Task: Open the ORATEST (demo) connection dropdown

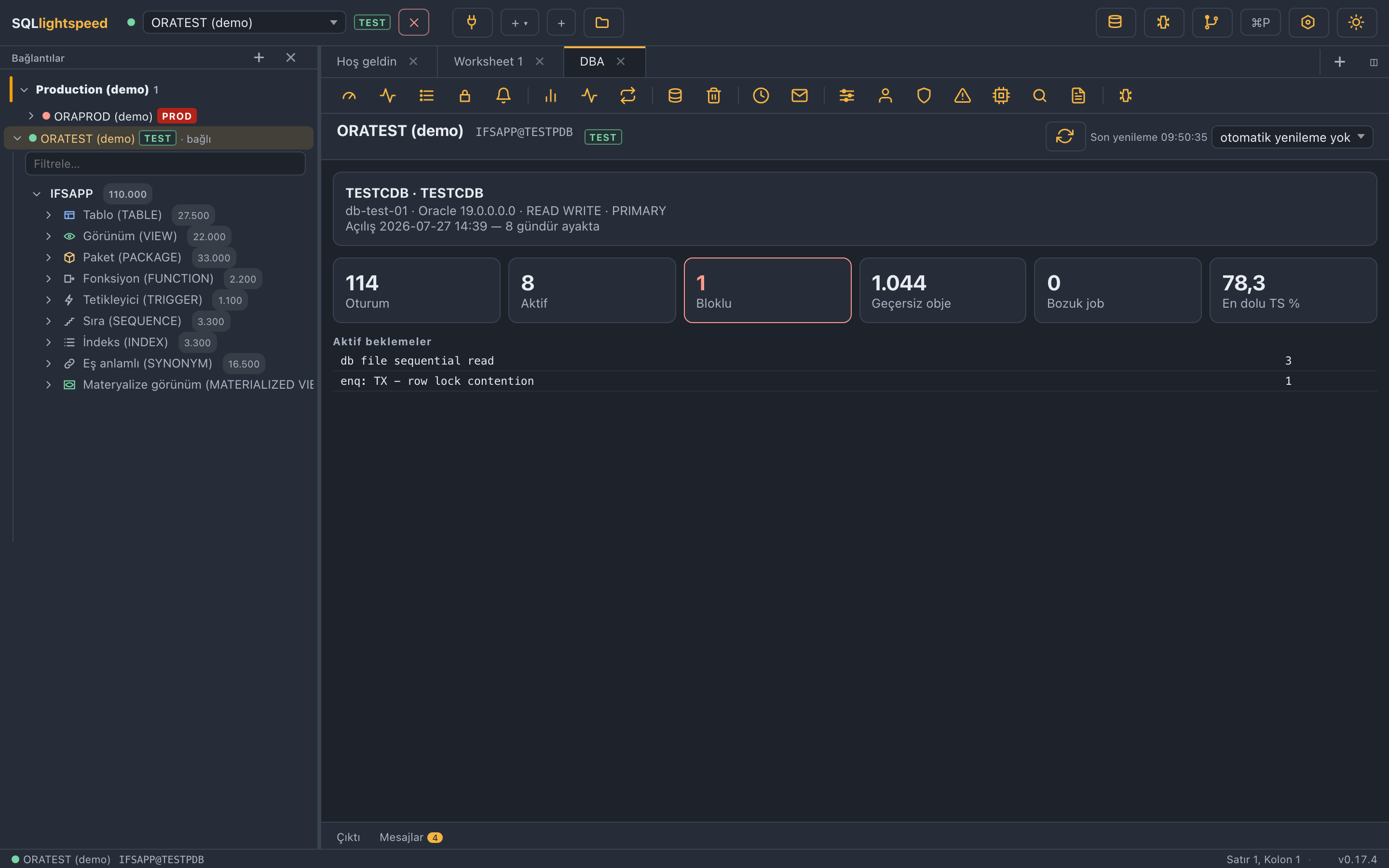Action: coord(245,22)
